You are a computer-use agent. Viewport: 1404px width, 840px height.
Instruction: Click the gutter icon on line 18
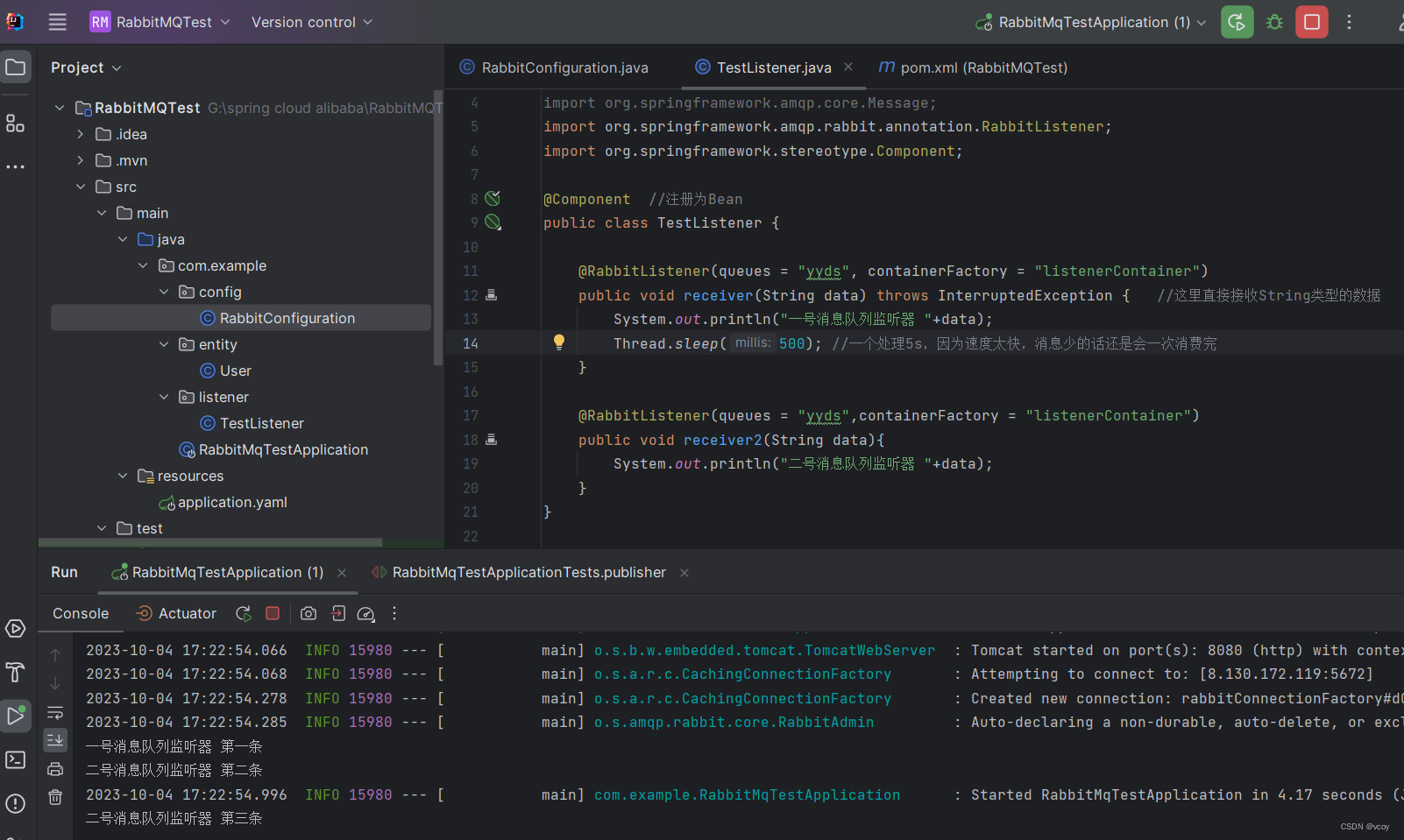click(492, 440)
